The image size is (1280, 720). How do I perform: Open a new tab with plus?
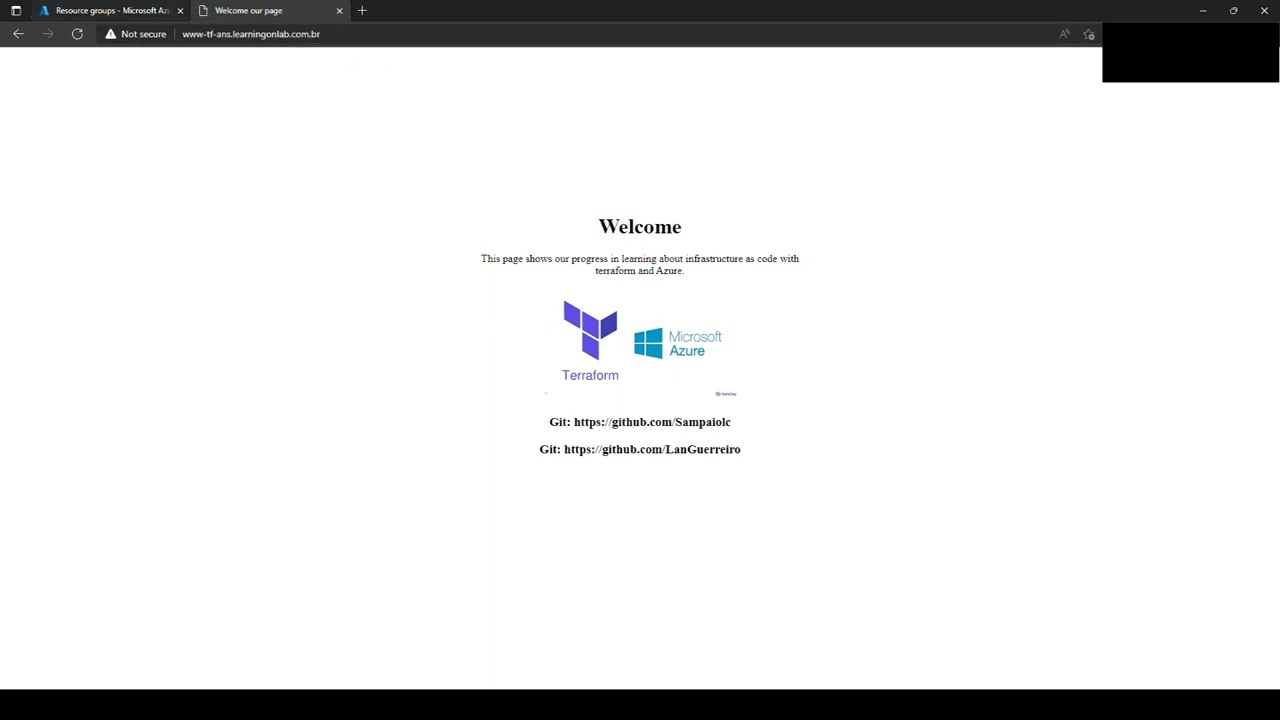[362, 10]
